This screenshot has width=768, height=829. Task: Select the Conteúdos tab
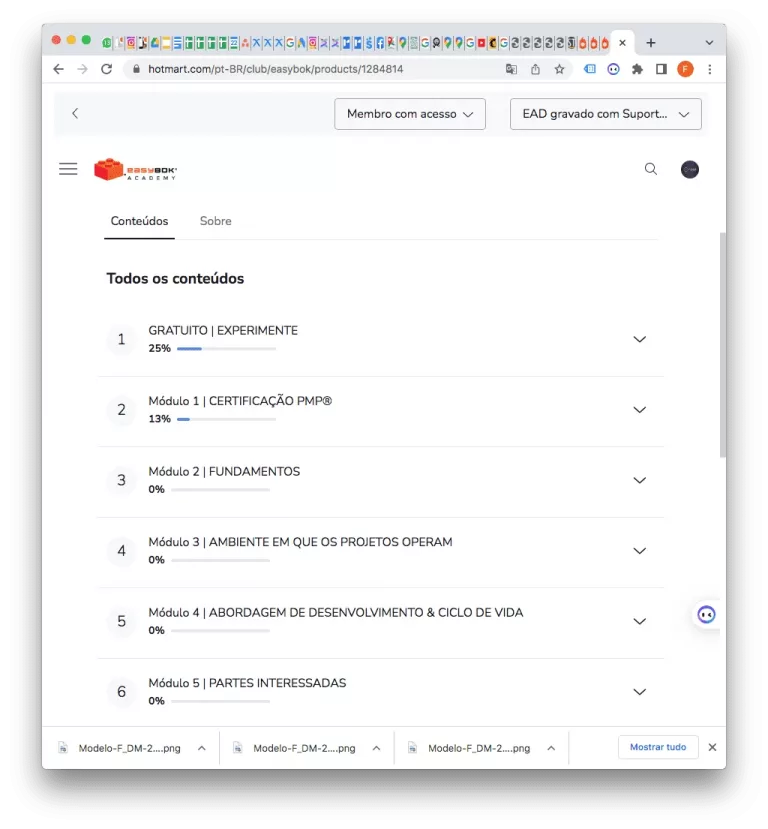click(139, 221)
